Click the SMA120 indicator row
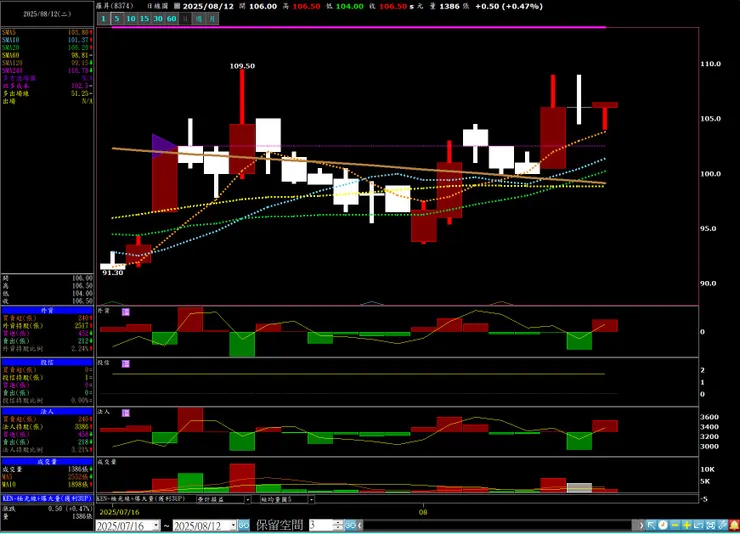This screenshot has width=740, height=534. [47, 63]
